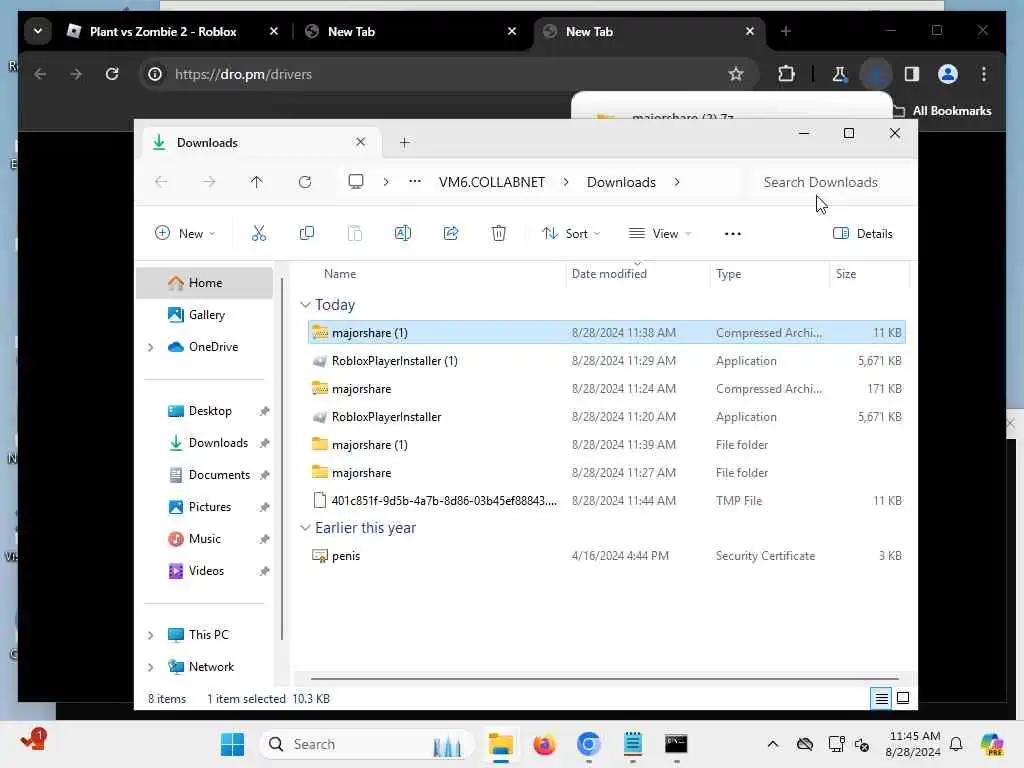Open a new Chrome tab with plus button
Screen dimensions: 1024x768
click(x=786, y=31)
